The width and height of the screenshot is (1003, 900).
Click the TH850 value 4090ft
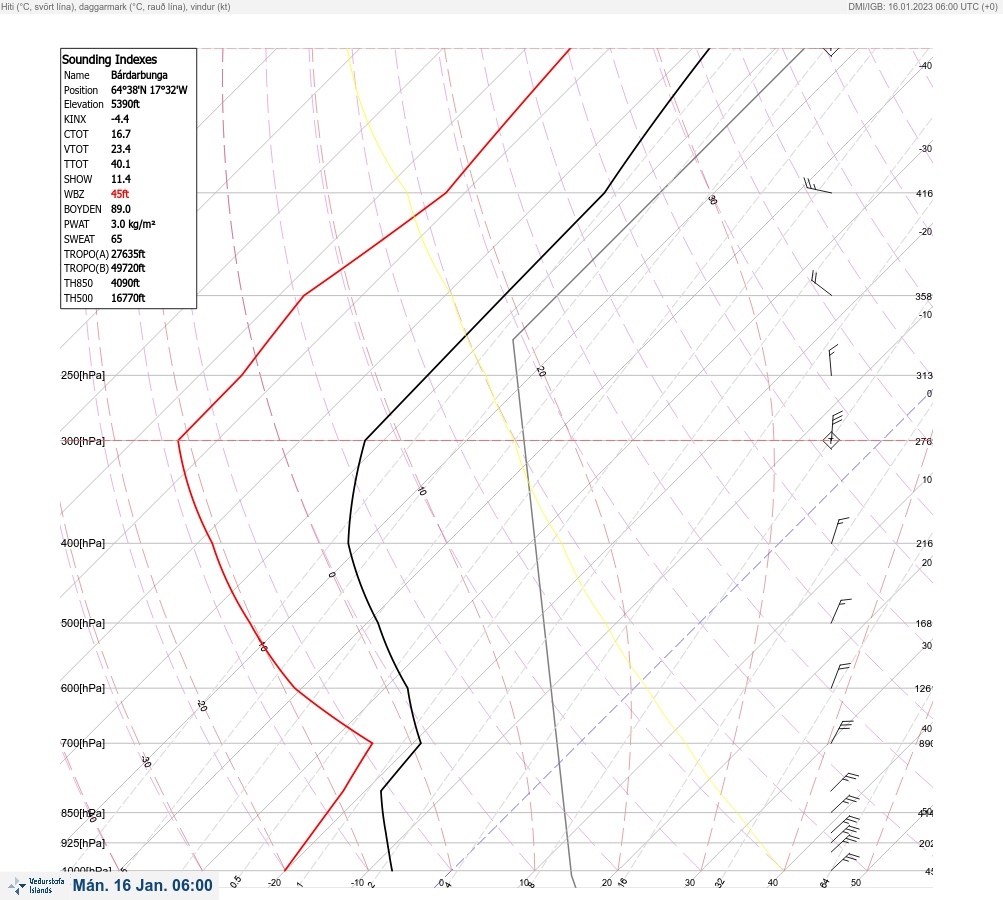point(125,283)
